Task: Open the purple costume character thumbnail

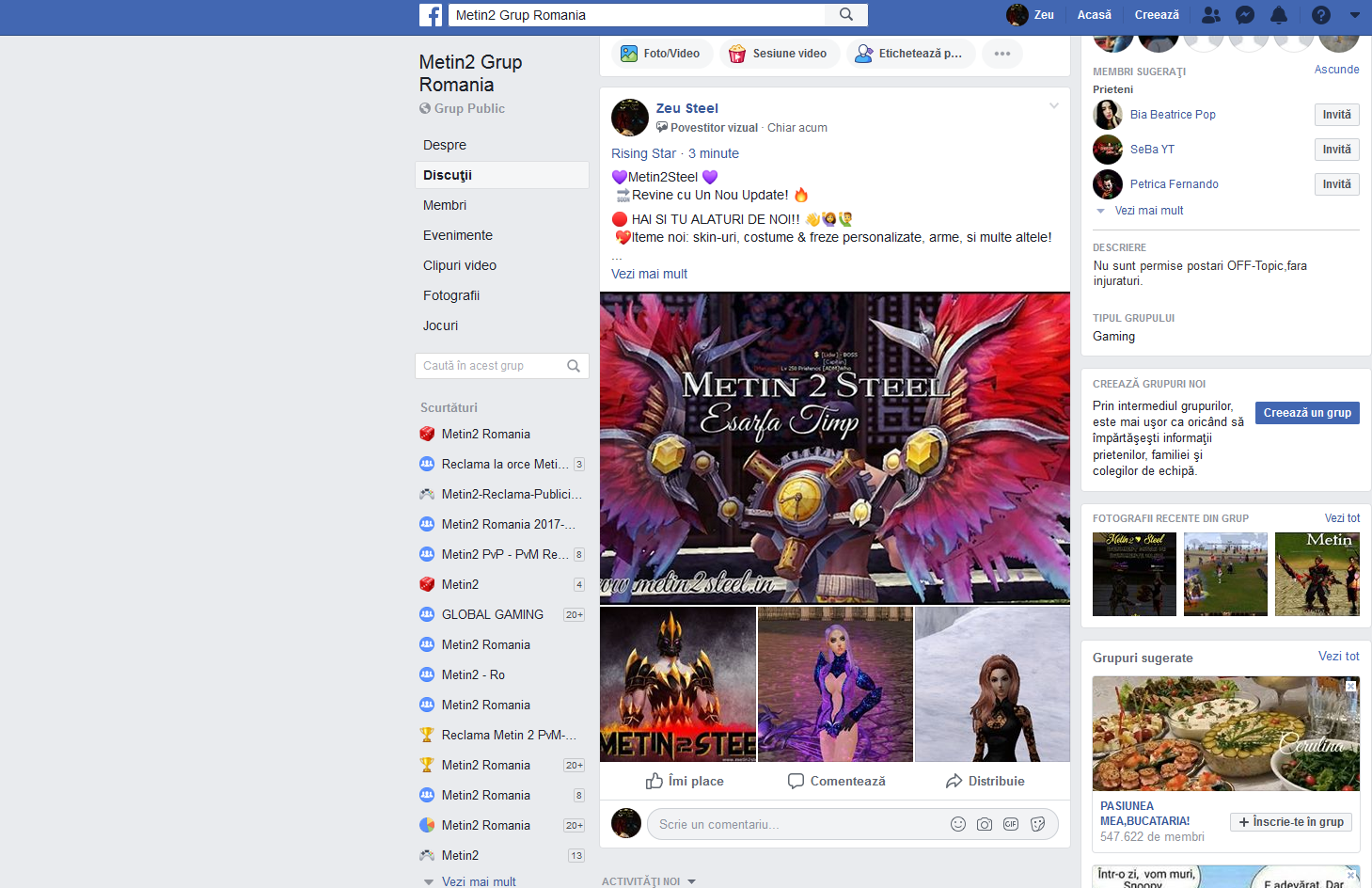Action: 835,684
